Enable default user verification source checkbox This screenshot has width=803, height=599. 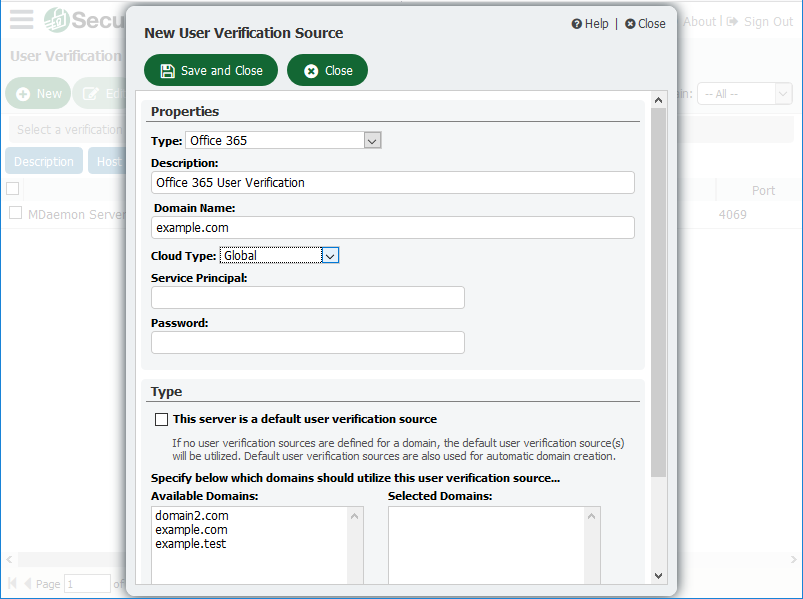(x=161, y=420)
